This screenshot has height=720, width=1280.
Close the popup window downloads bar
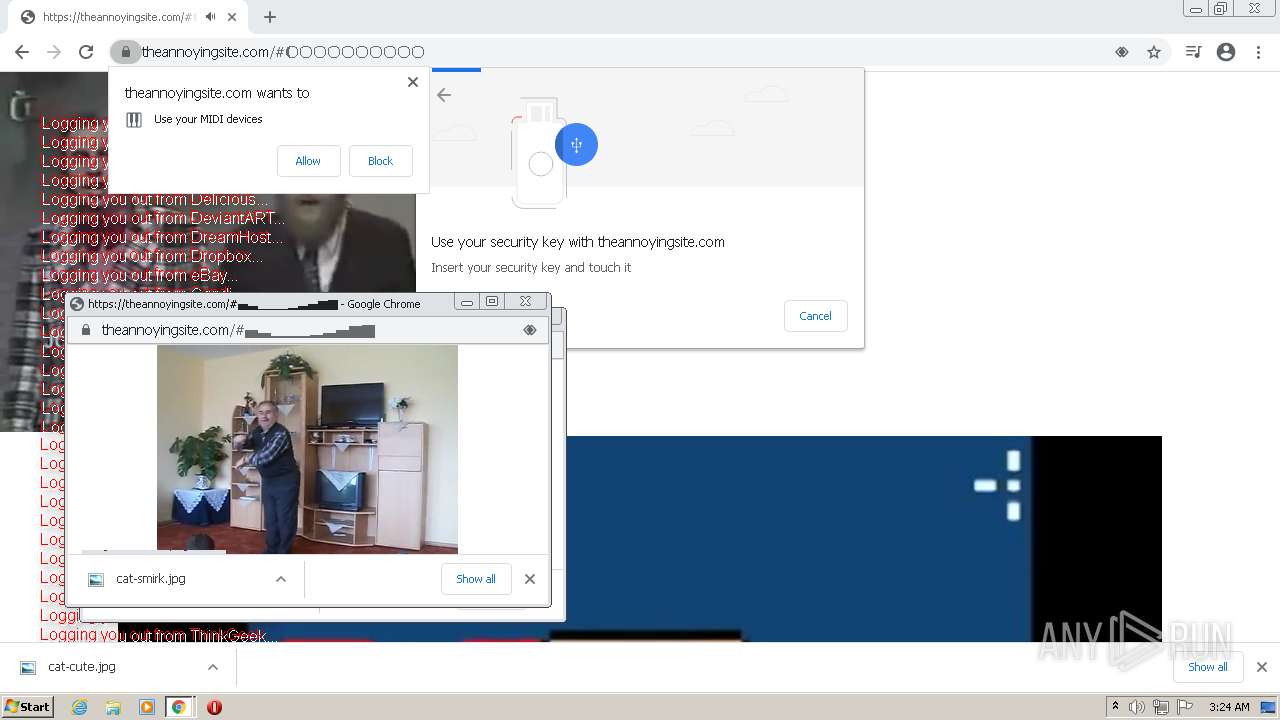click(530, 579)
